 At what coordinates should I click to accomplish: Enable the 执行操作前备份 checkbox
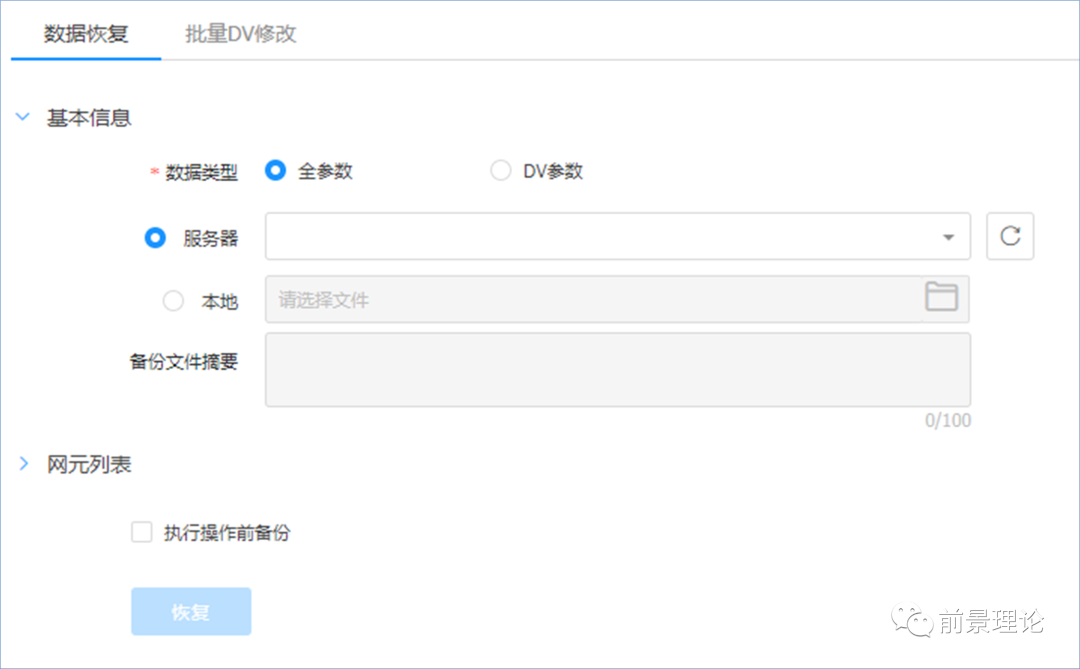[142, 533]
